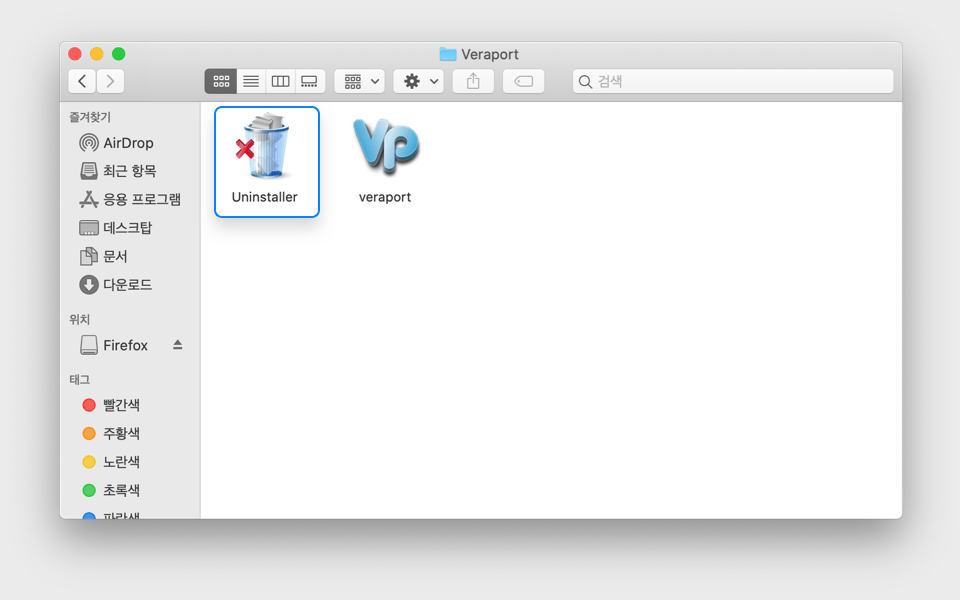Open the group-by arrangement dropdown
960x600 pixels.
[360, 81]
